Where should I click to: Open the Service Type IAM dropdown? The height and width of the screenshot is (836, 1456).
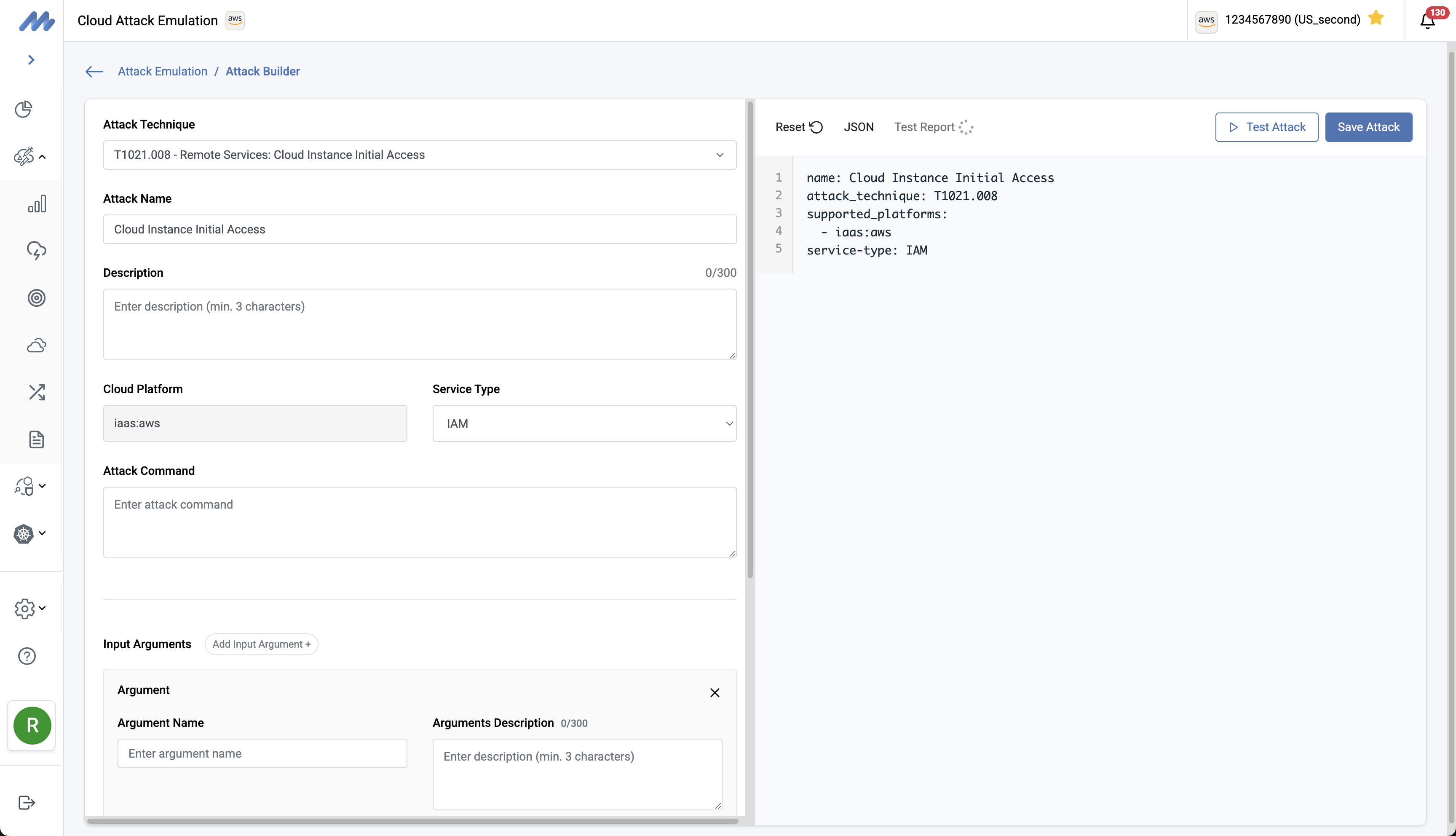pos(583,424)
